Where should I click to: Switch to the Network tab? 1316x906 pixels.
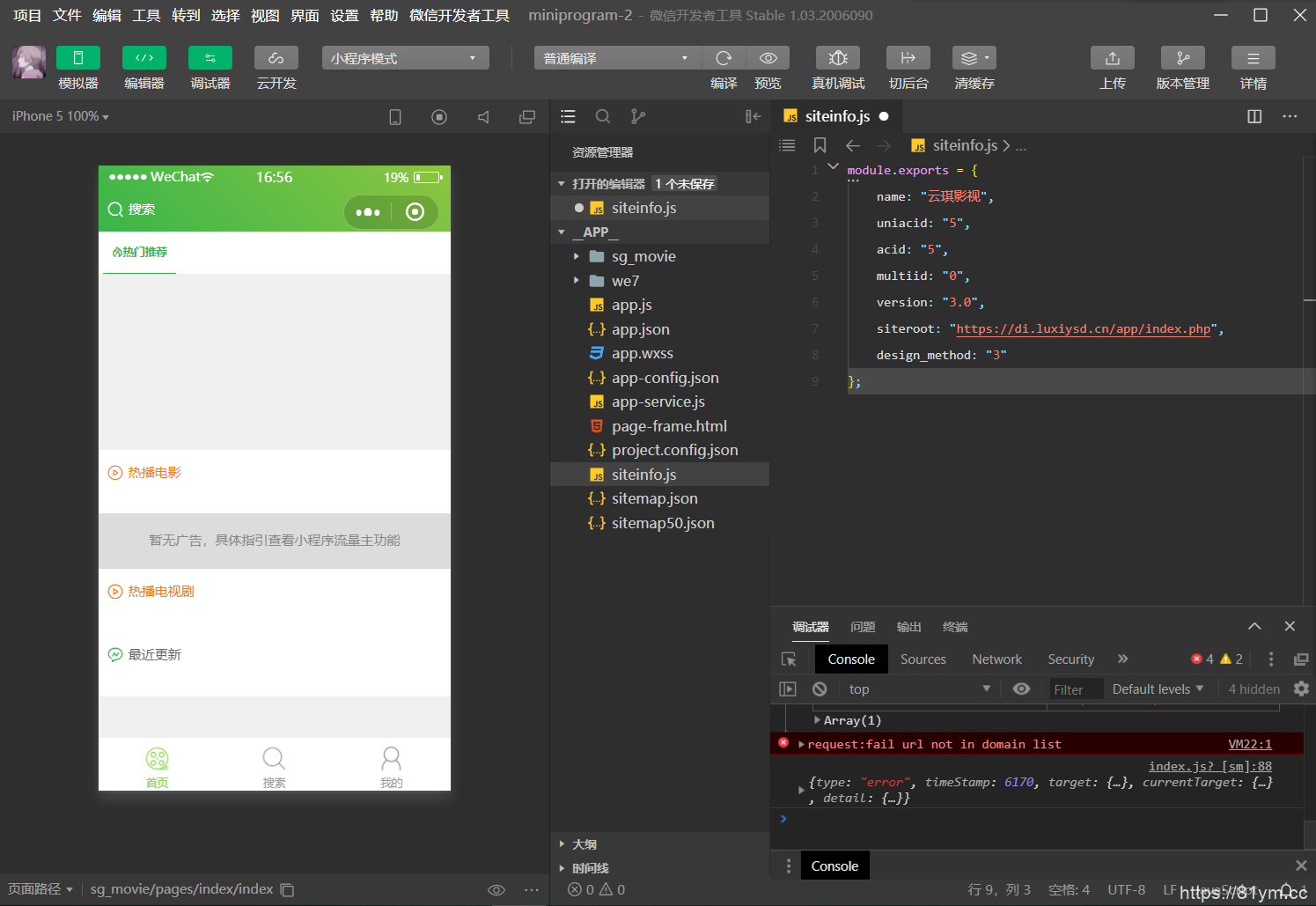click(996, 659)
